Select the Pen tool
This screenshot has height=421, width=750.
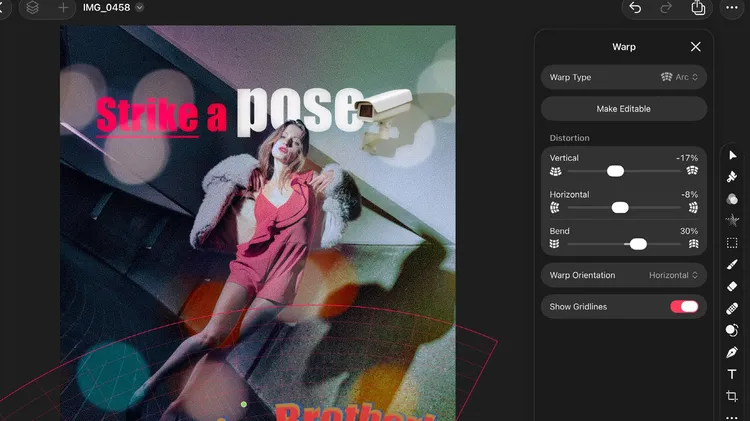tap(732, 353)
